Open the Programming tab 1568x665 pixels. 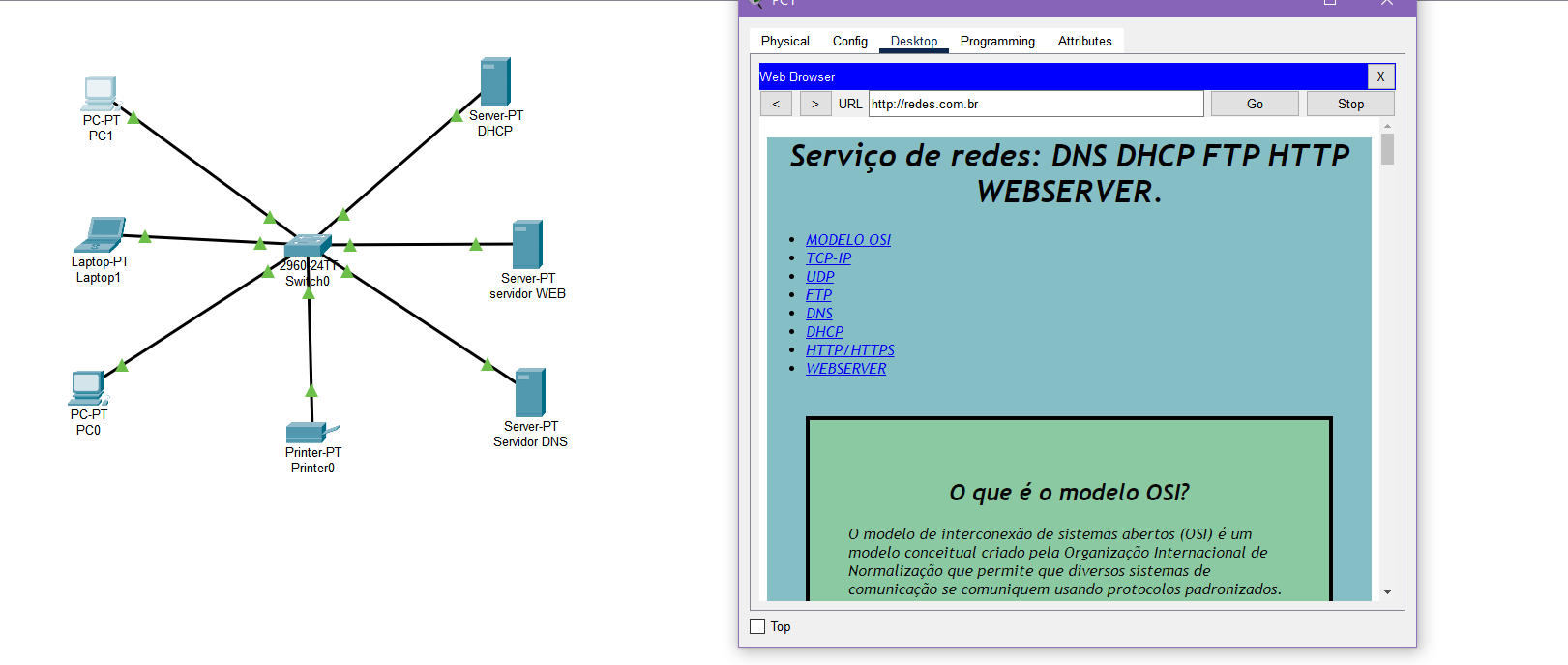click(997, 41)
